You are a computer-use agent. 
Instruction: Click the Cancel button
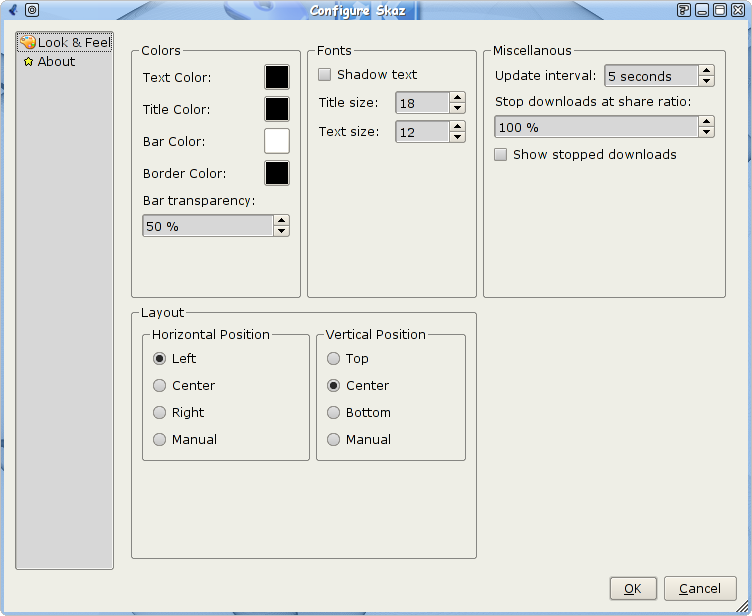pos(700,589)
